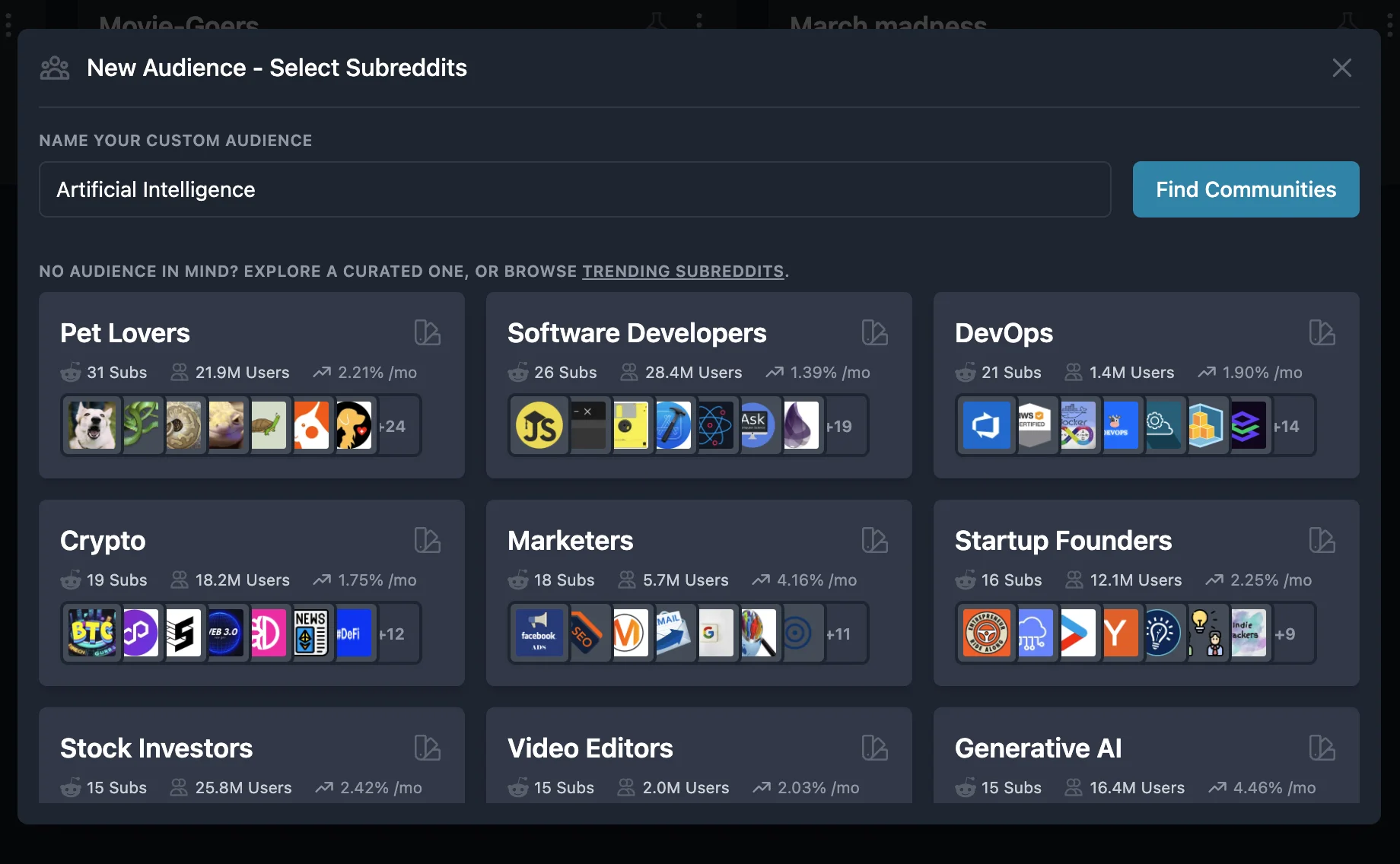Click the edit icon on Pet Lovers card
The width and height of the screenshot is (1400, 864).
pyautogui.click(x=427, y=332)
